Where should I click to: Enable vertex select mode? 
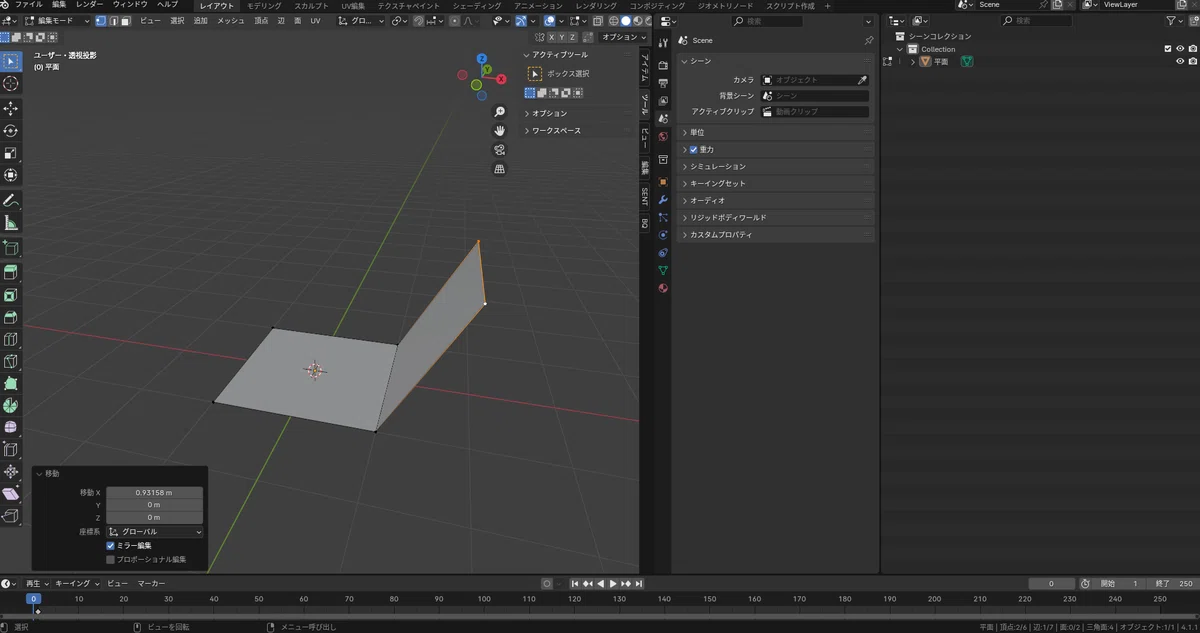coord(101,20)
